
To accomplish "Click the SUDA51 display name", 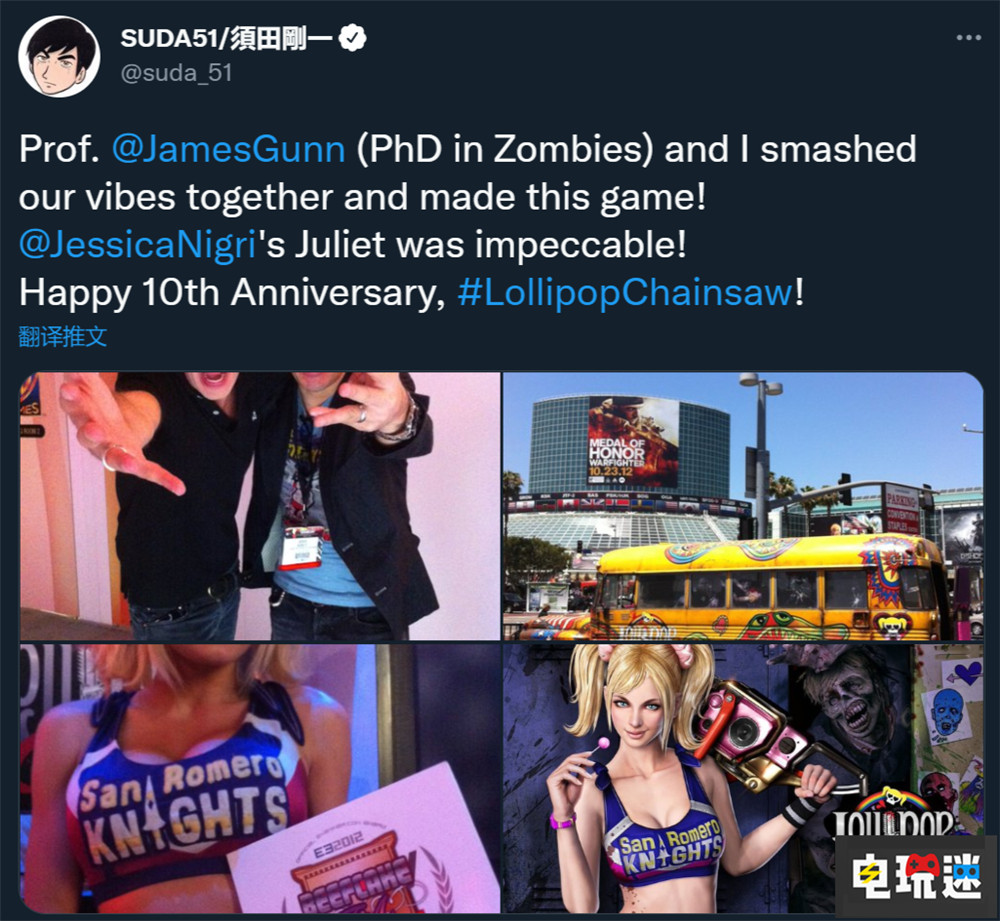I will (x=226, y=38).
